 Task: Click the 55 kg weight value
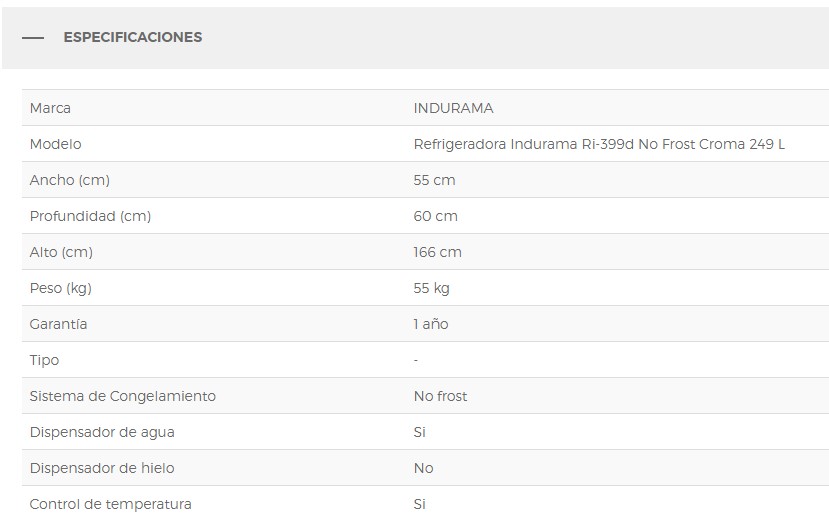pos(431,288)
